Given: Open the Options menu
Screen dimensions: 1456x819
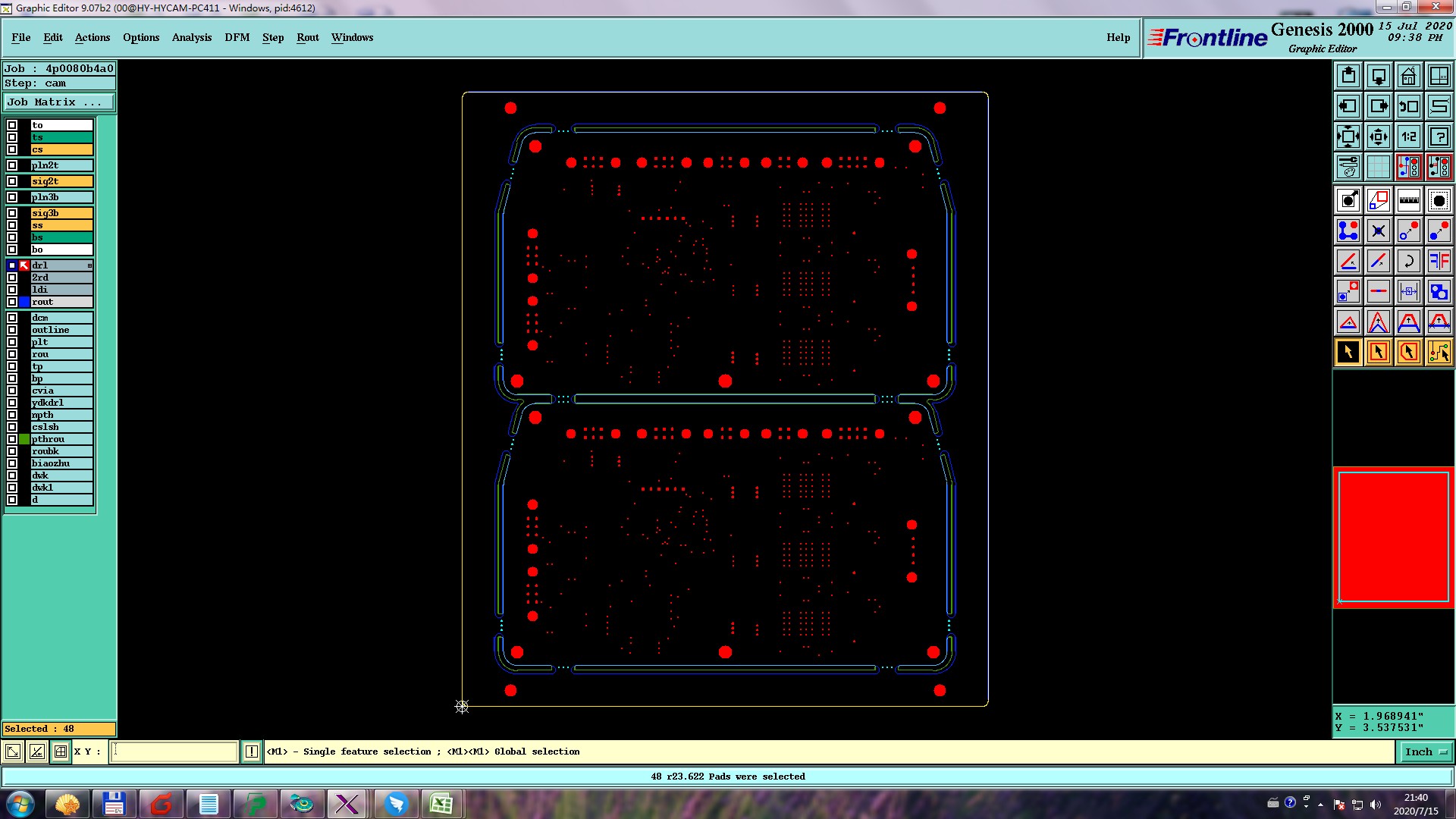Looking at the screenshot, I should click(x=141, y=37).
